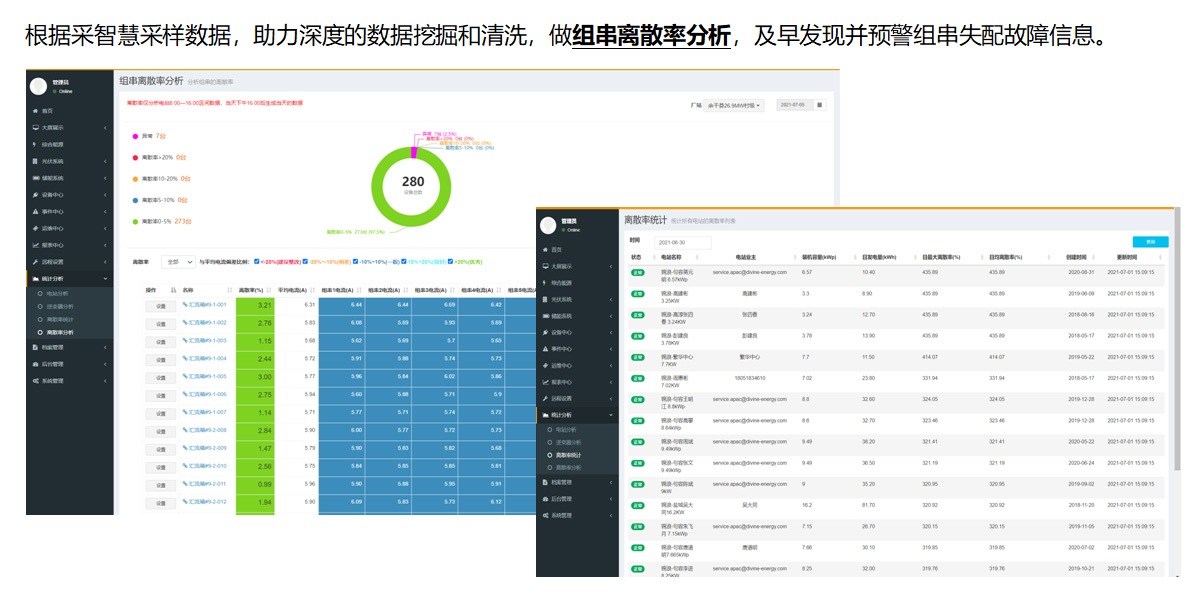Select 离散率统计 submenu in left window sidebar
The height and width of the screenshot is (603, 1200).
(60, 319)
